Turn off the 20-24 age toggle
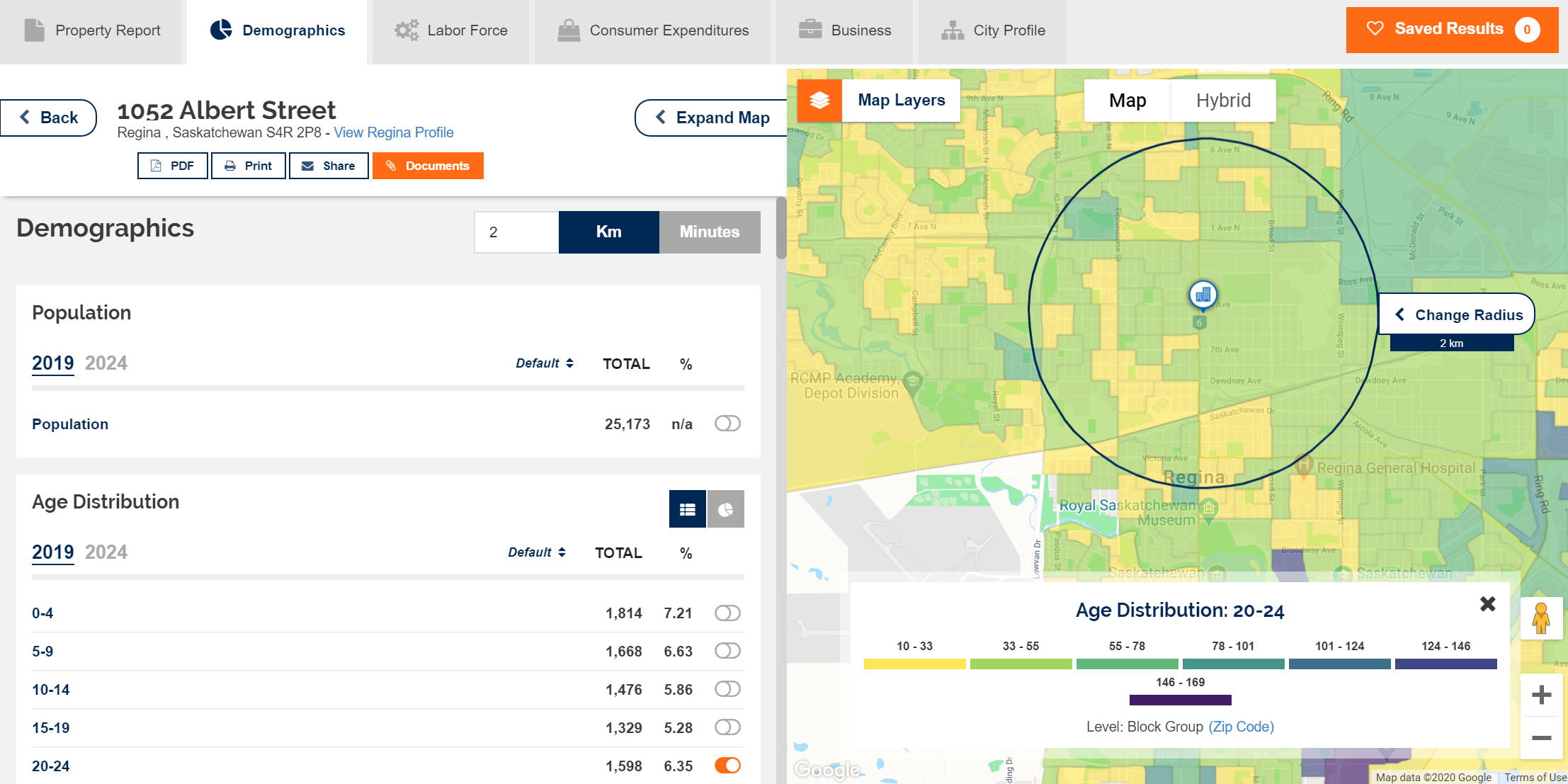 point(727,766)
